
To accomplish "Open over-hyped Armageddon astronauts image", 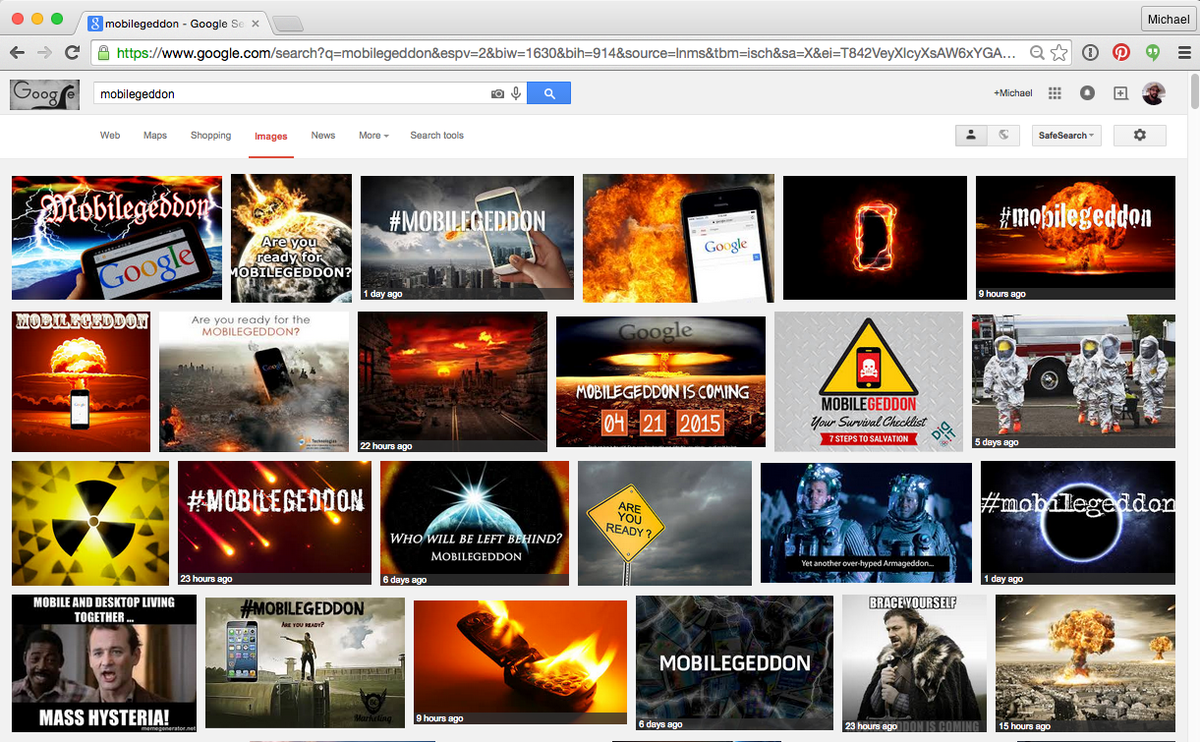I will [866, 522].
